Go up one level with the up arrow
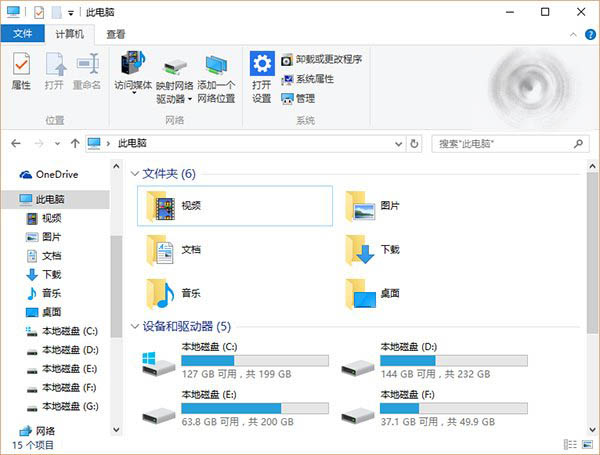 (75, 144)
